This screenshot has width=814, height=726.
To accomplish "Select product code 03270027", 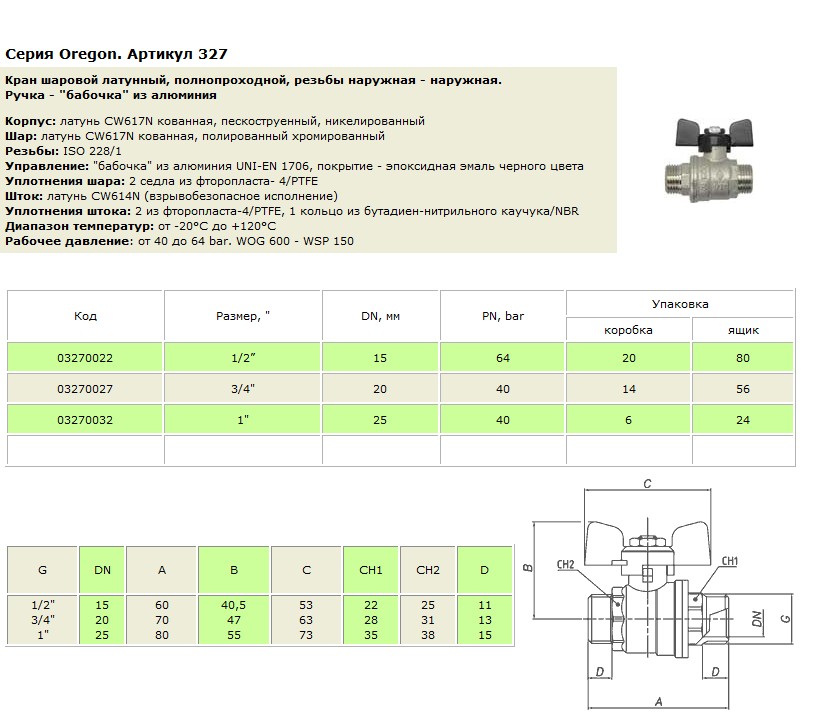I will coord(86,389).
